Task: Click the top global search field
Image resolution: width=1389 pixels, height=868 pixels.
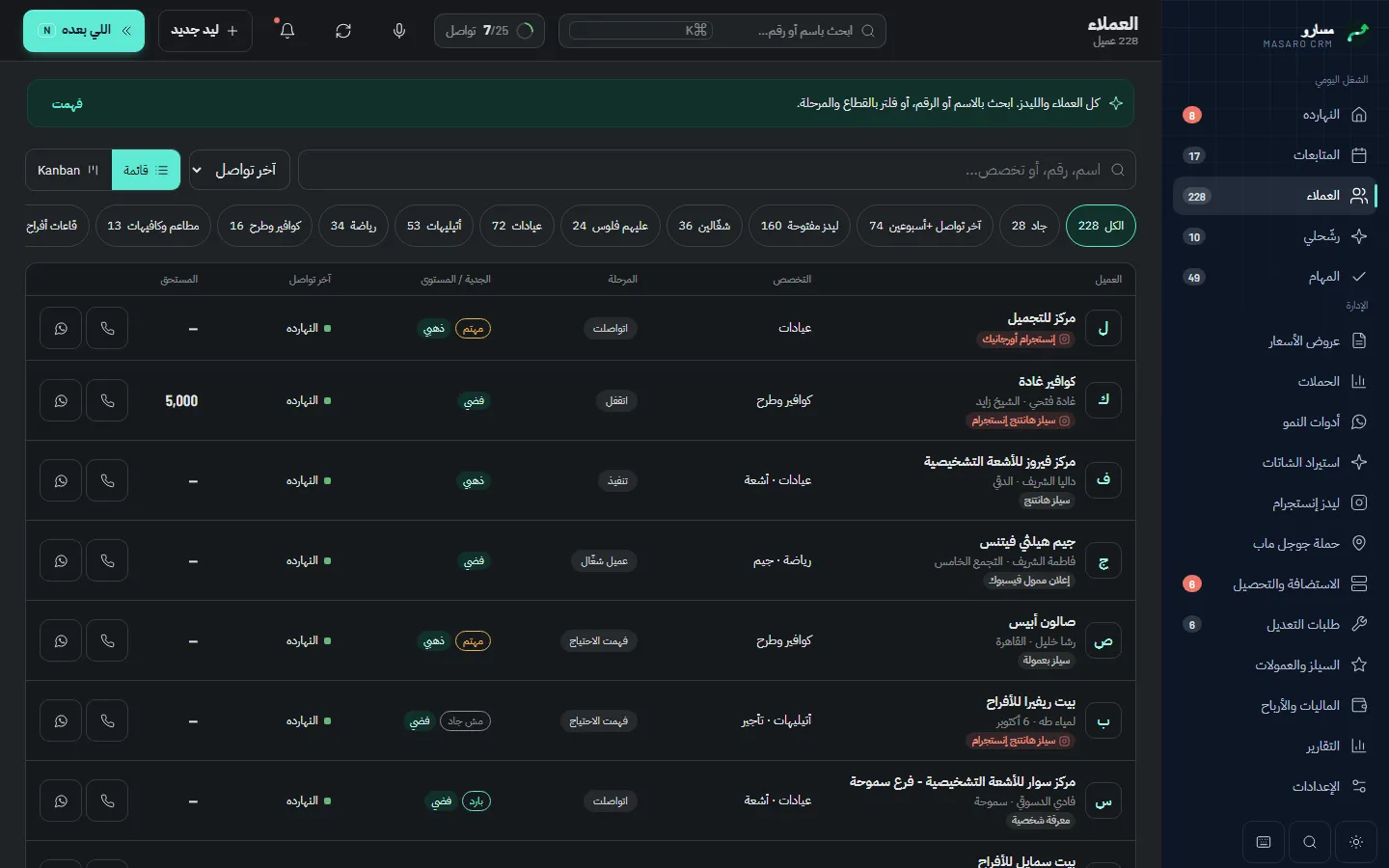Action: pyautogui.click(x=722, y=31)
